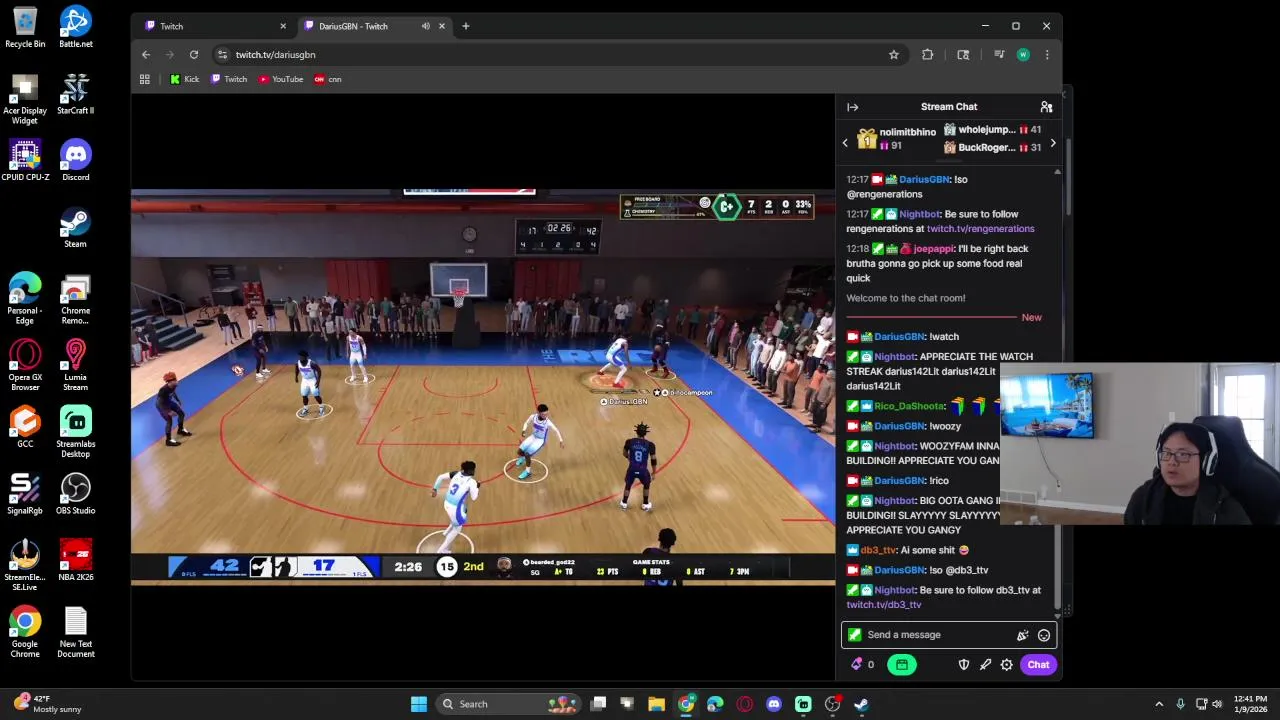1280x720 pixels.
Task: Show hidden system tray icons
Action: click(1159, 704)
